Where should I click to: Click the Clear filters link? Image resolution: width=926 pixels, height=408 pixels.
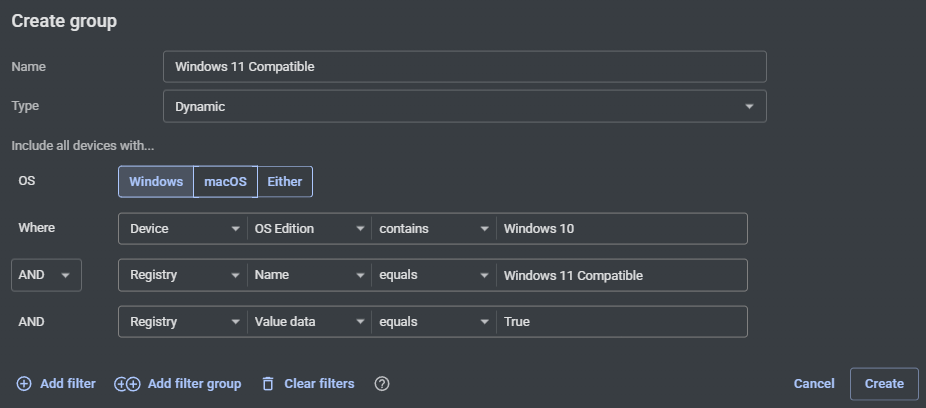tap(319, 384)
